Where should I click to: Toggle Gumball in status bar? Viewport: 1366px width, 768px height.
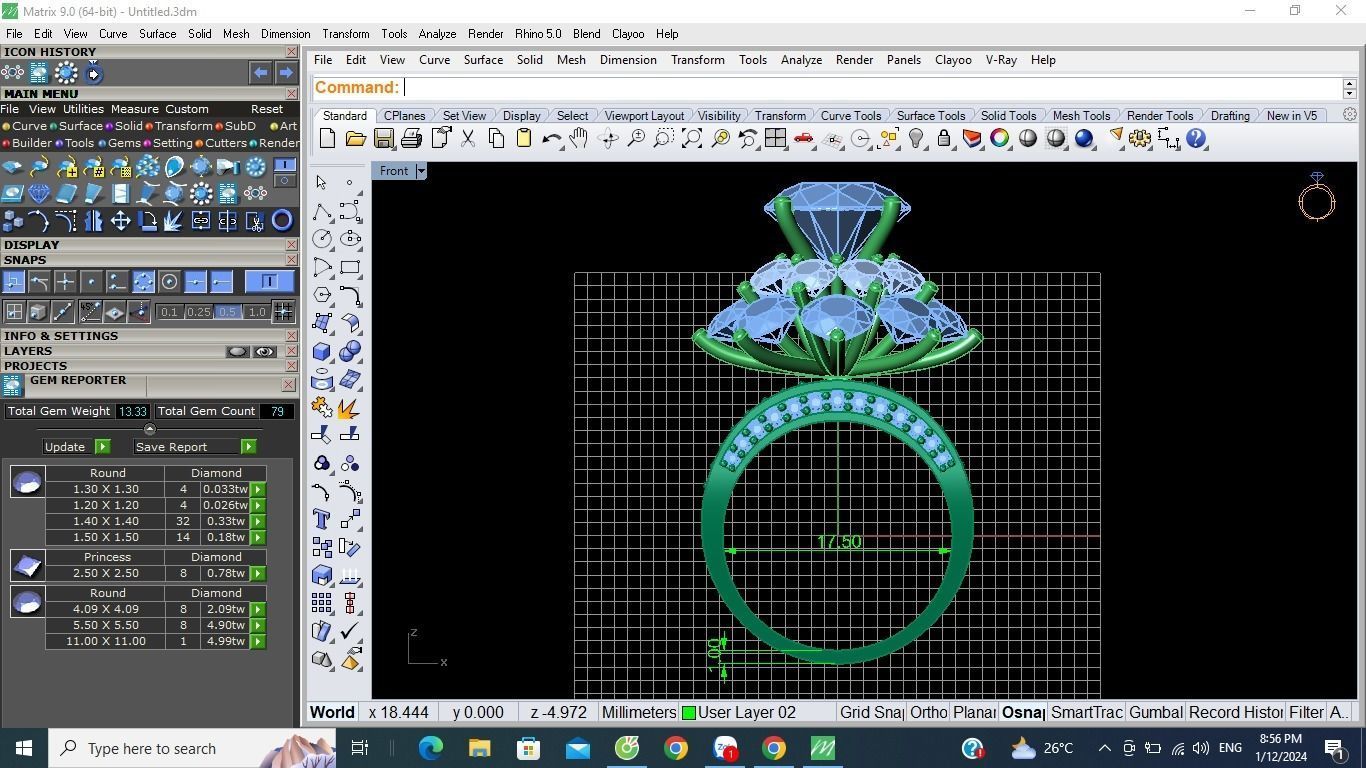tap(1156, 712)
